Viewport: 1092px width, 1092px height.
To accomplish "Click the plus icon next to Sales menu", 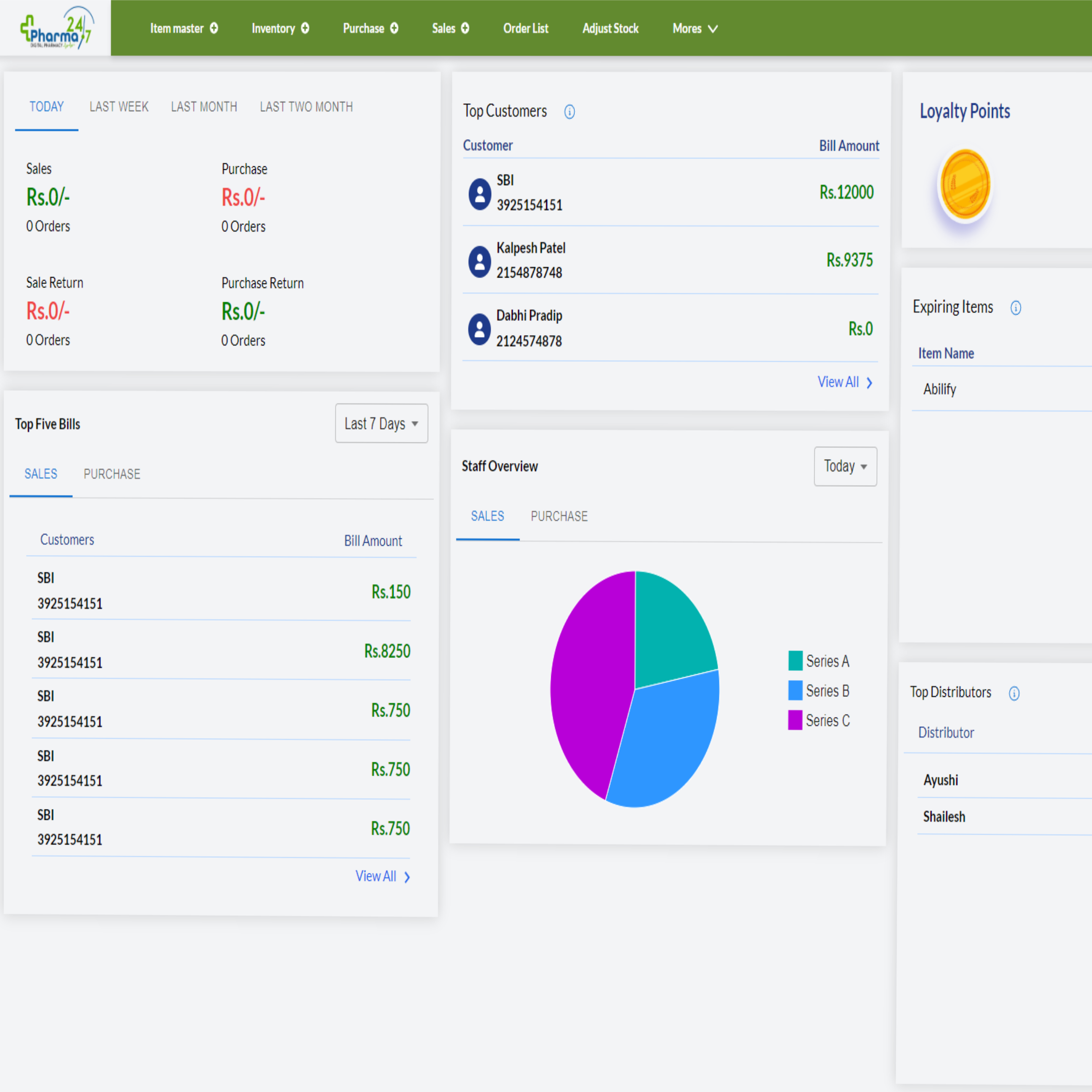I will pos(465,28).
